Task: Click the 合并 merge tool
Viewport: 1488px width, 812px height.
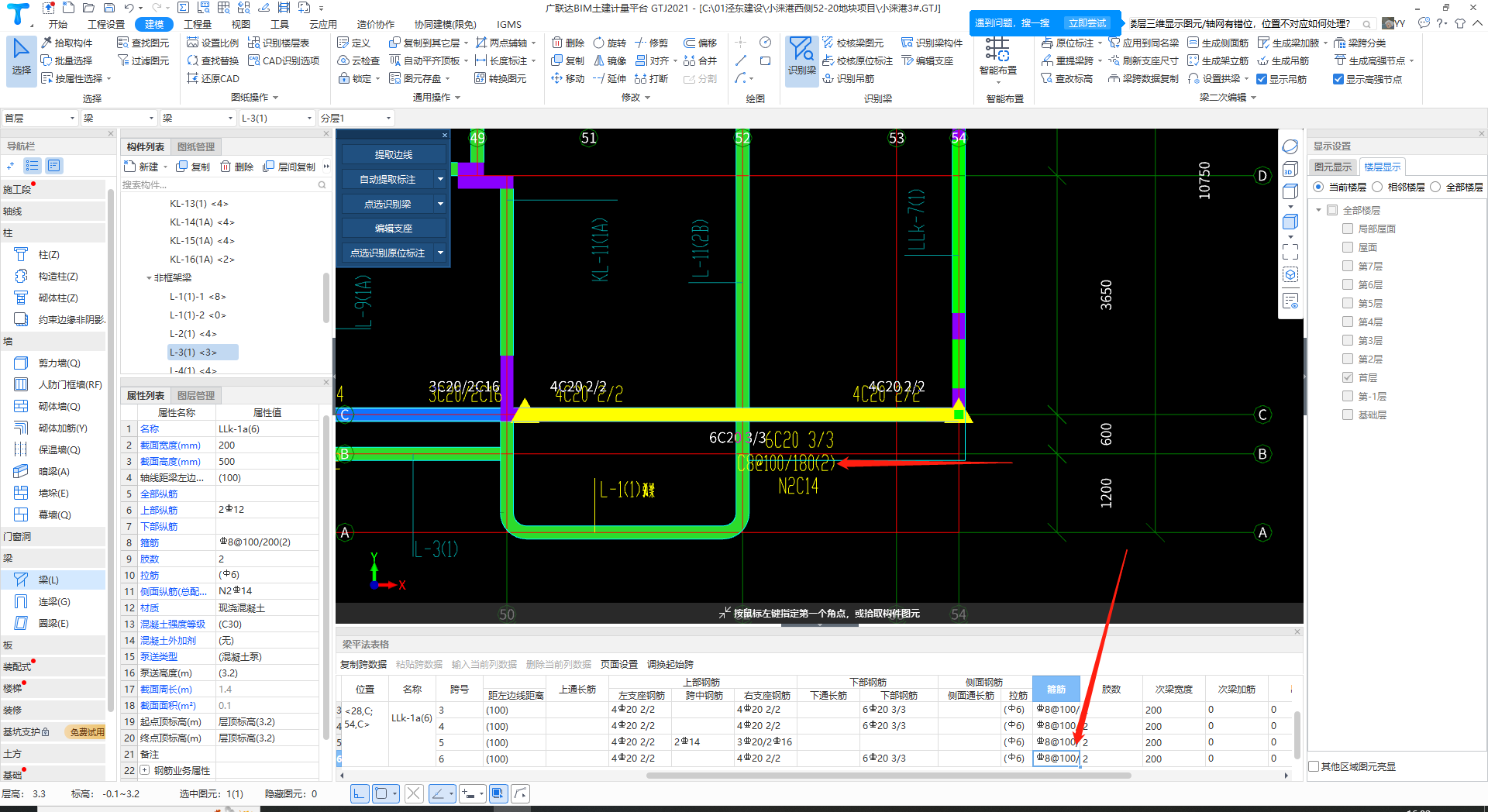Action: click(x=700, y=60)
